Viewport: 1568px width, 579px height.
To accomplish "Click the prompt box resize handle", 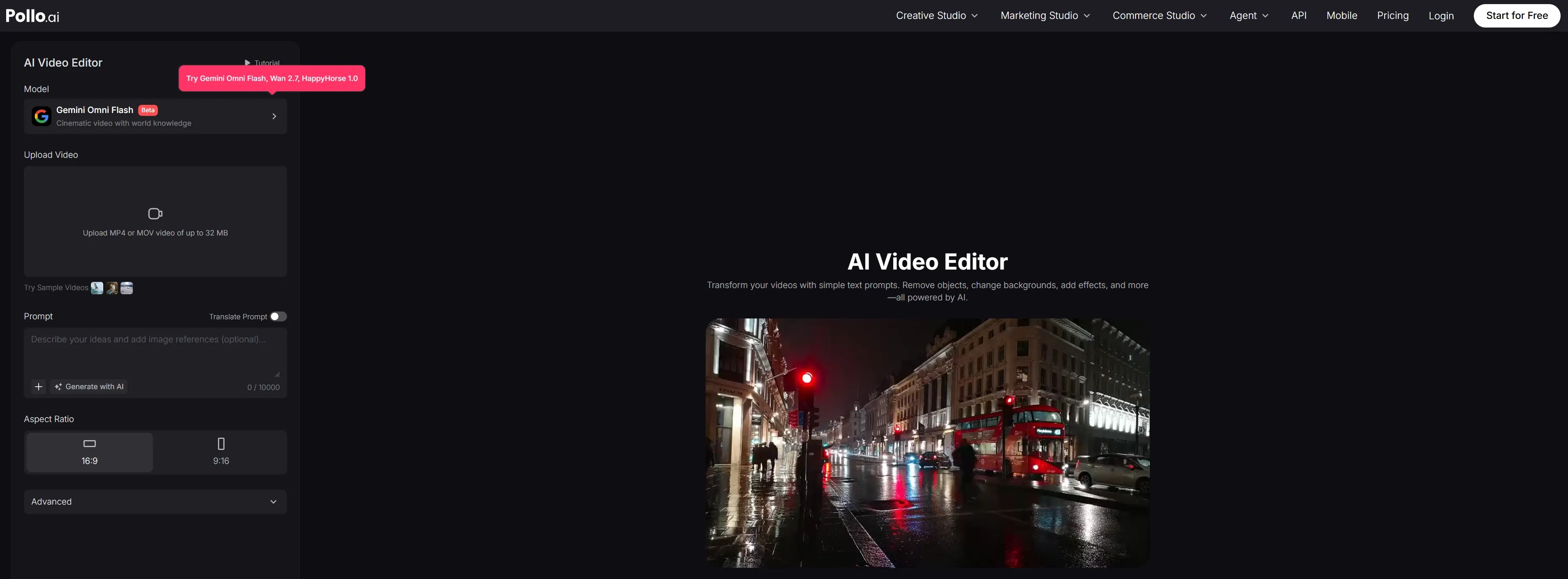I will pos(278,375).
